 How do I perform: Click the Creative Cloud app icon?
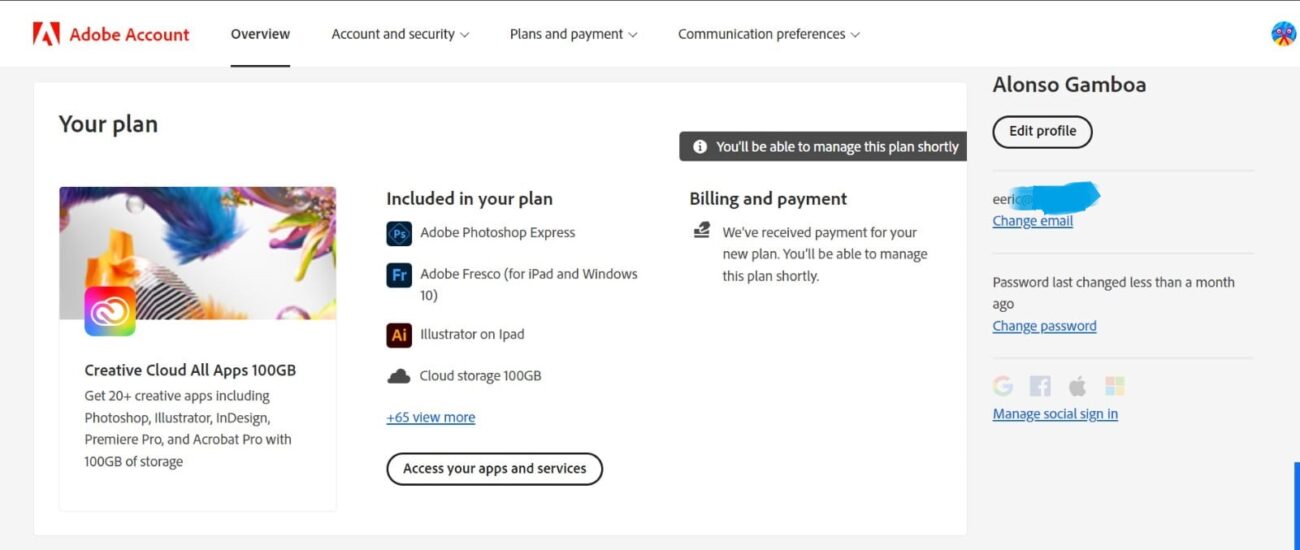(x=110, y=311)
